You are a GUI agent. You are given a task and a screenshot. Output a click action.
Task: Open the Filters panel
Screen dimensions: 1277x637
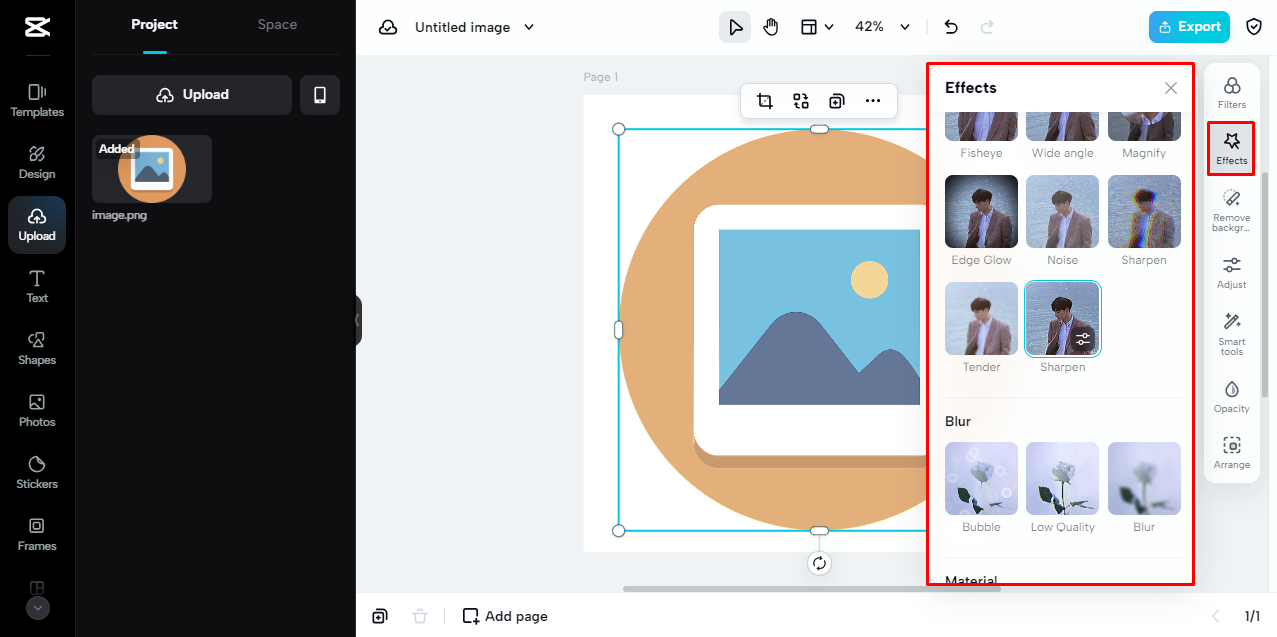pyautogui.click(x=1232, y=92)
